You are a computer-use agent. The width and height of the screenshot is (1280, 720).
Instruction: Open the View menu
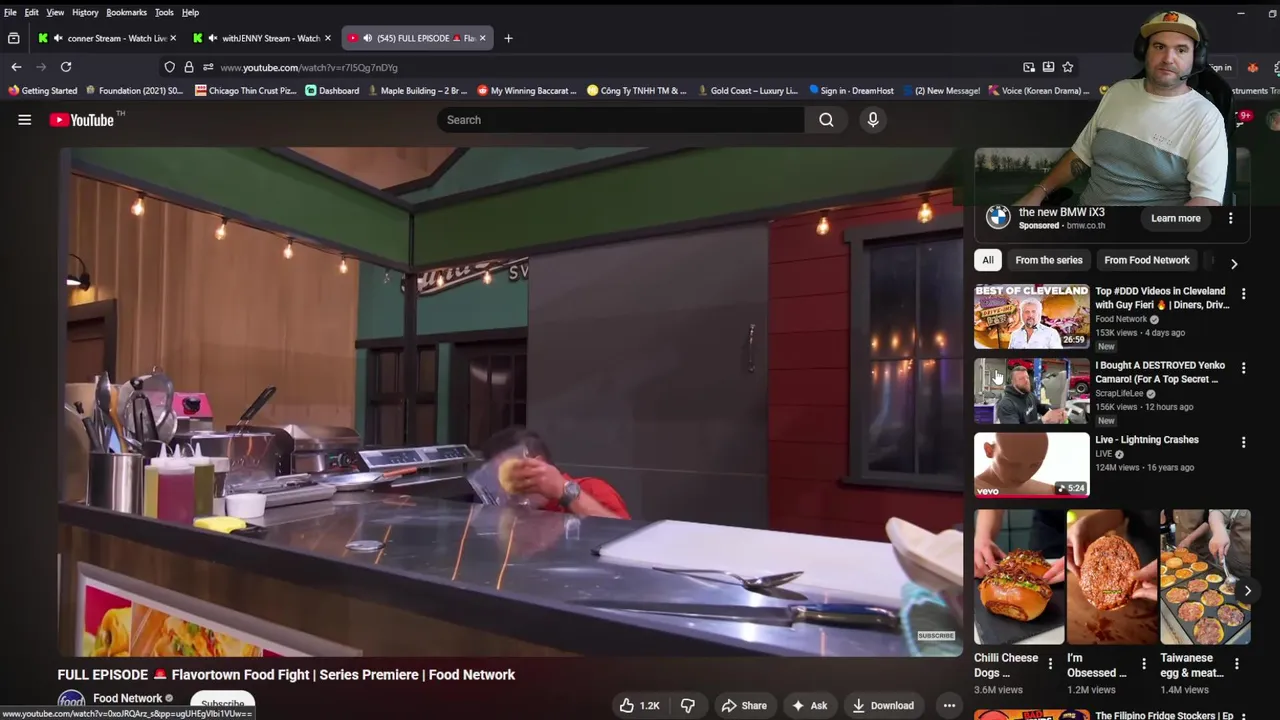point(55,12)
